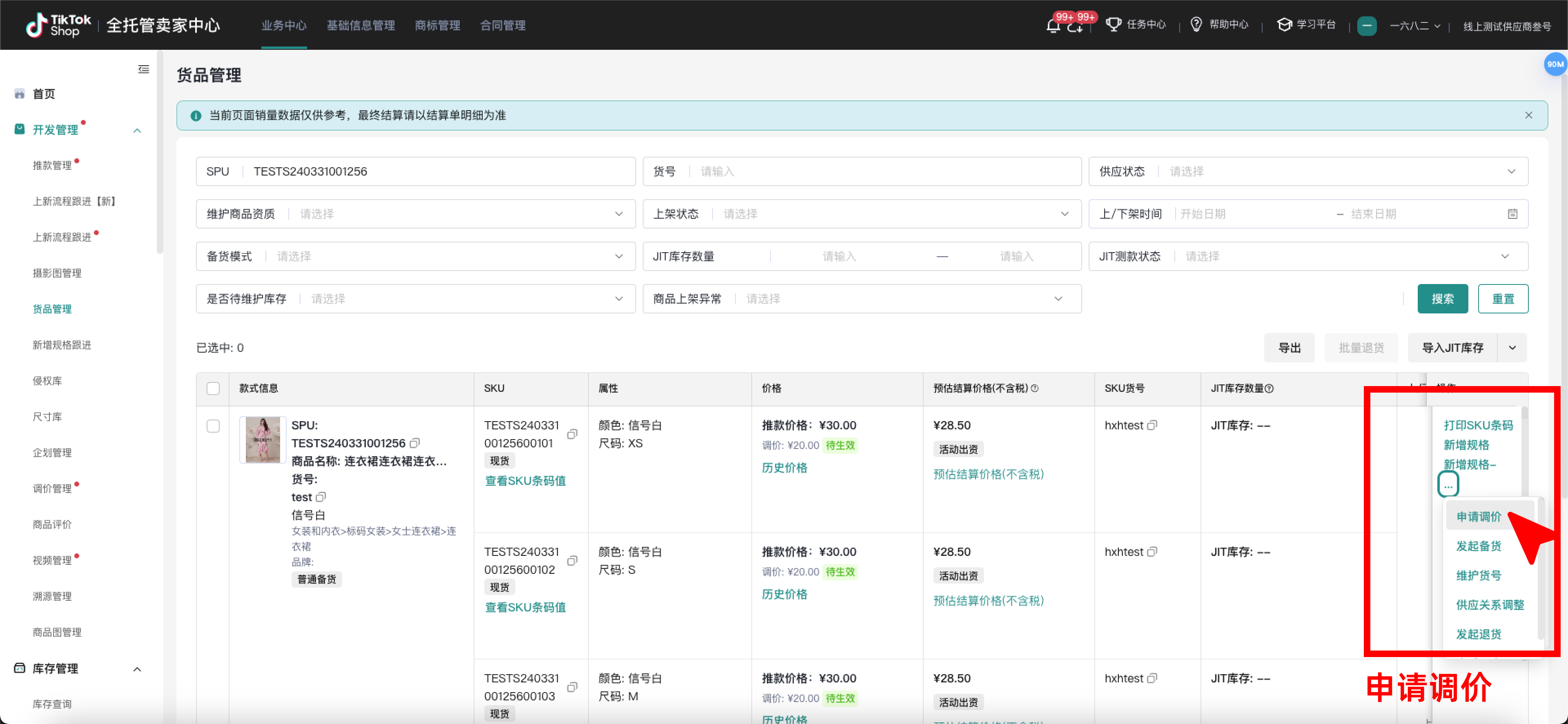Click the 首页 home icon

tap(20, 94)
